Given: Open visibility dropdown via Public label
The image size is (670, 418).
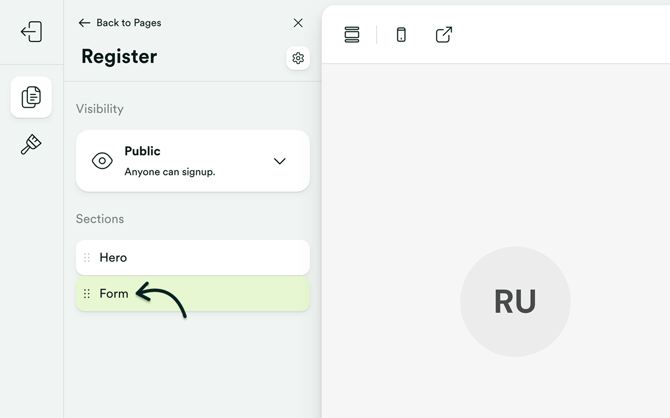Looking at the screenshot, I should 142,151.
